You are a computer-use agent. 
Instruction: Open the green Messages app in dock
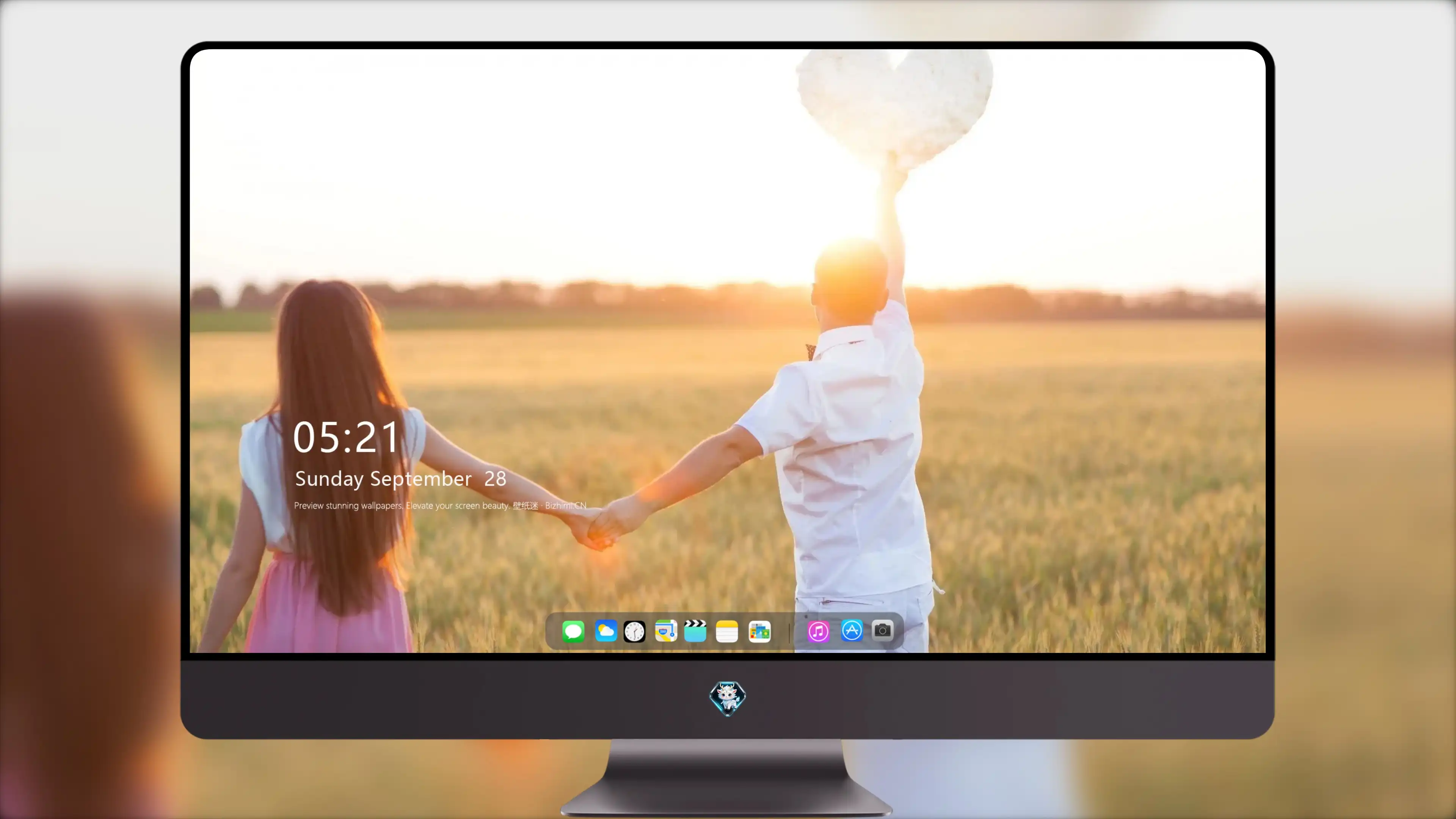point(573,631)
